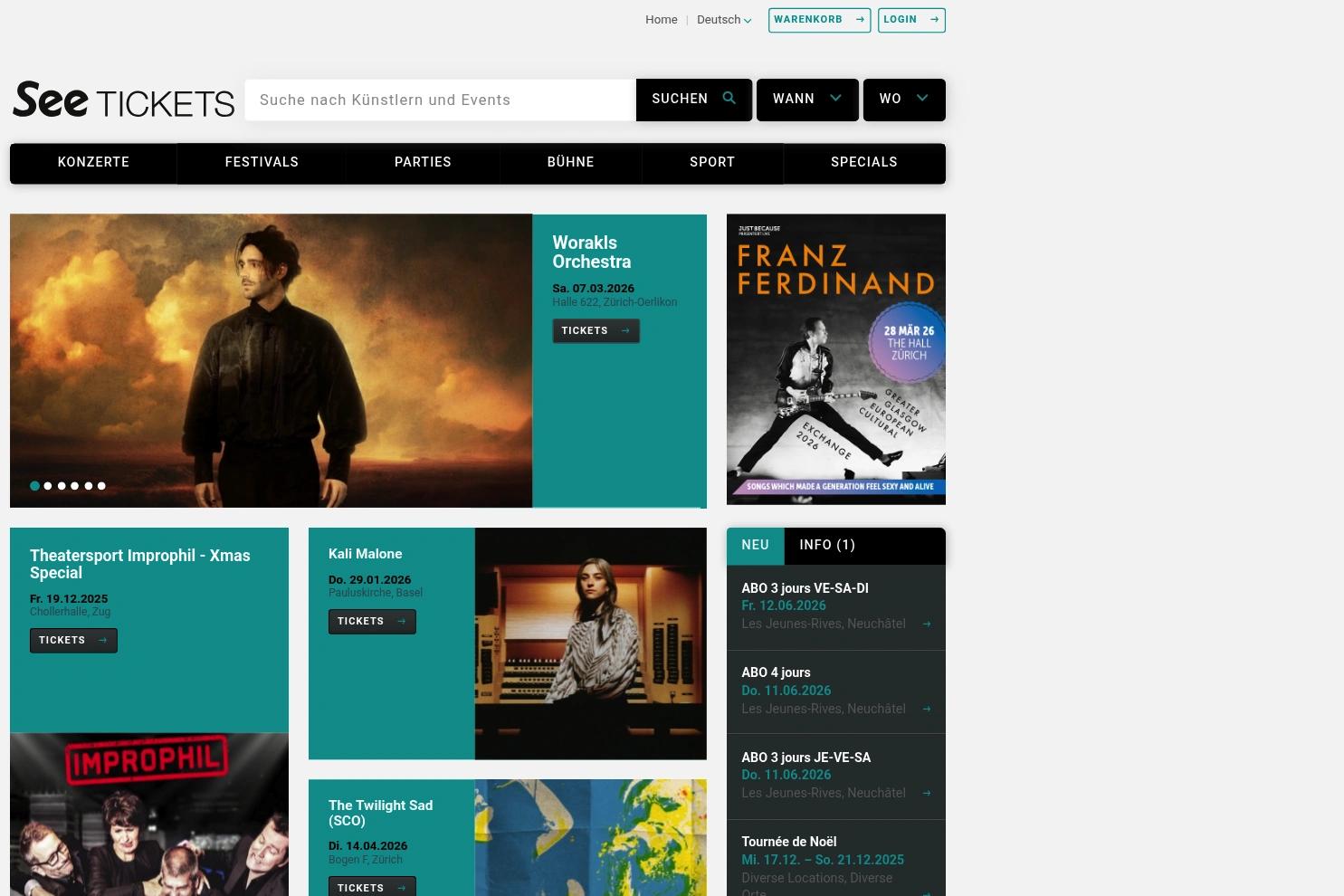1344x896 pixels.
Task: Click arrow beside ABO 3 jours VE-SA-DI
Action: pyautogui.click(x=926, y=624)
